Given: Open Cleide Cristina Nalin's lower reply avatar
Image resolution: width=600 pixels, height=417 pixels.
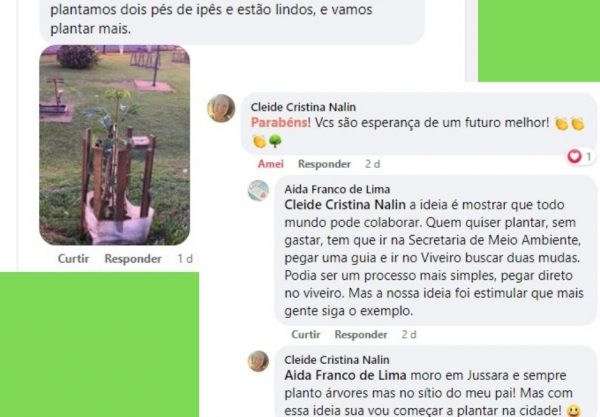Looking at the screenshot, I should 258,361.
